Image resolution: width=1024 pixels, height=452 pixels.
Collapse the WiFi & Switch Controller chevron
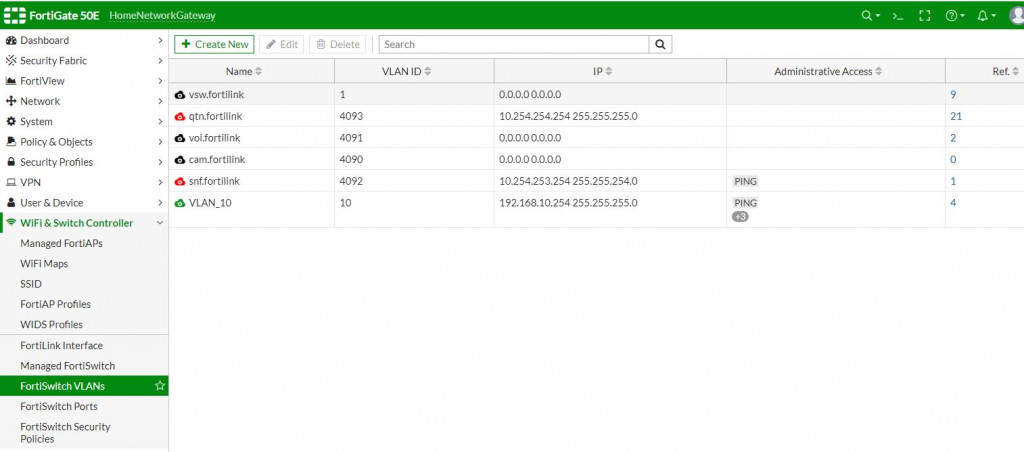click(160, 223)
